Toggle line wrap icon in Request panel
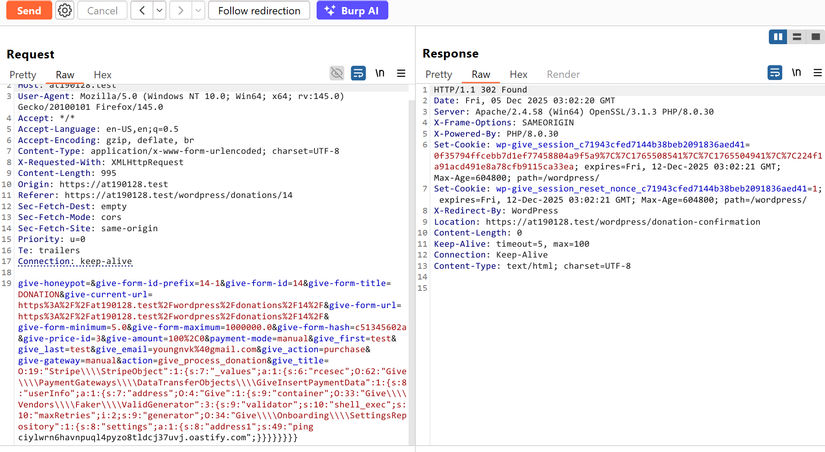Screen dimensions: 825x452 (358, 73)
